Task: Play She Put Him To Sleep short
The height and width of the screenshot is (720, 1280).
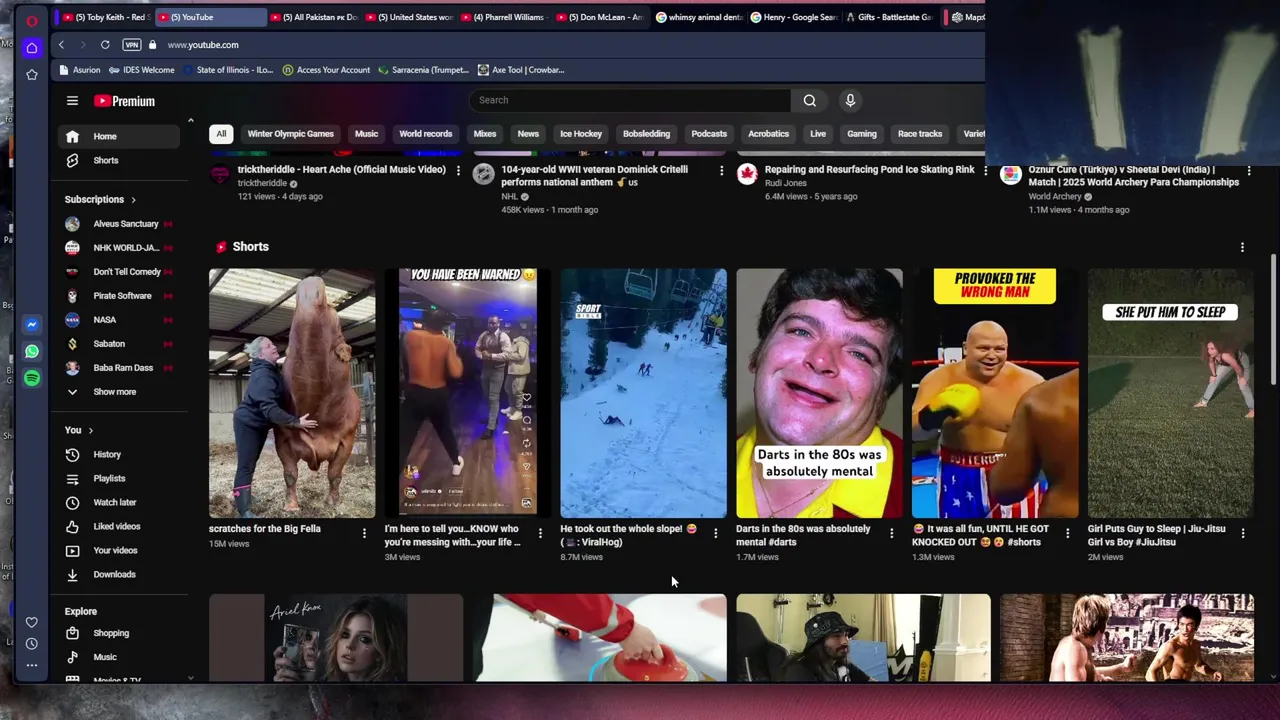Action: click(x=1170, y=393)
